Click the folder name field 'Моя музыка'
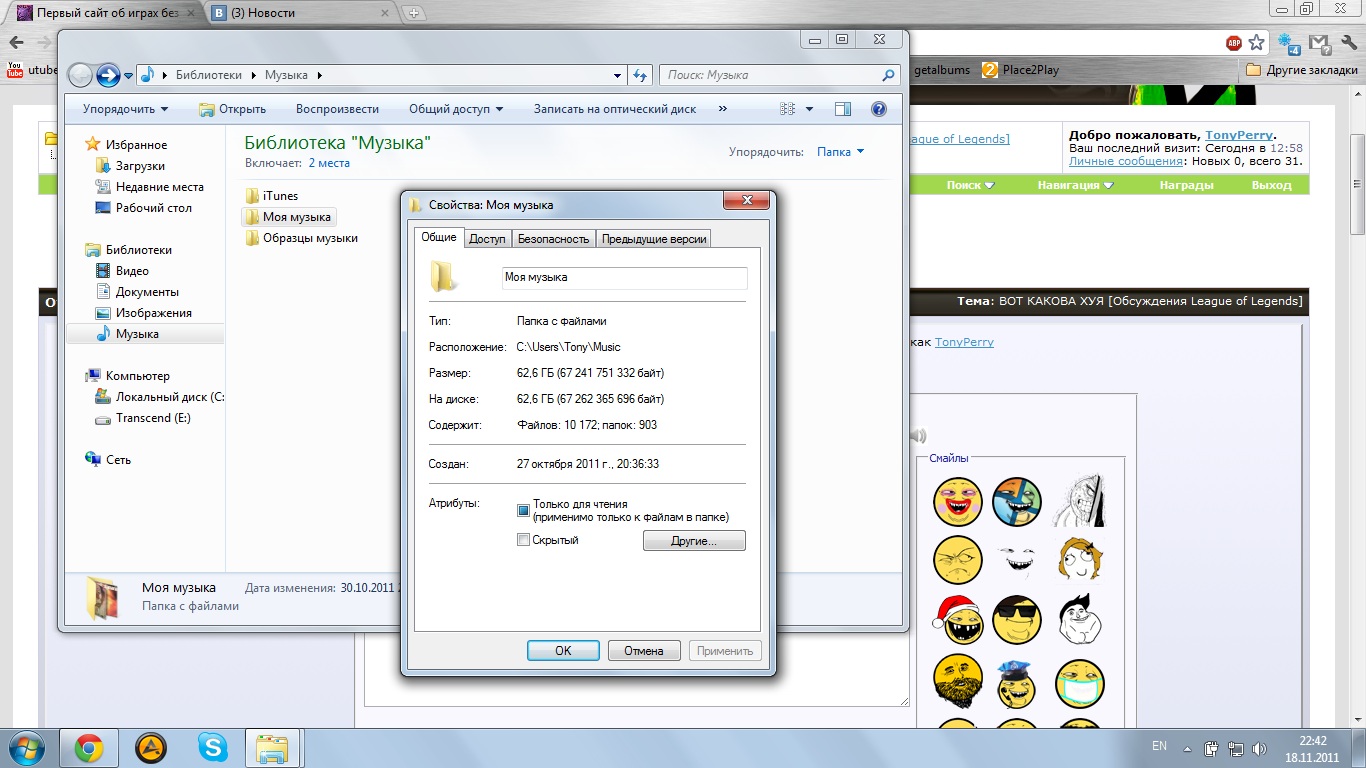The image size is (1366, 768). coord(624,278)
